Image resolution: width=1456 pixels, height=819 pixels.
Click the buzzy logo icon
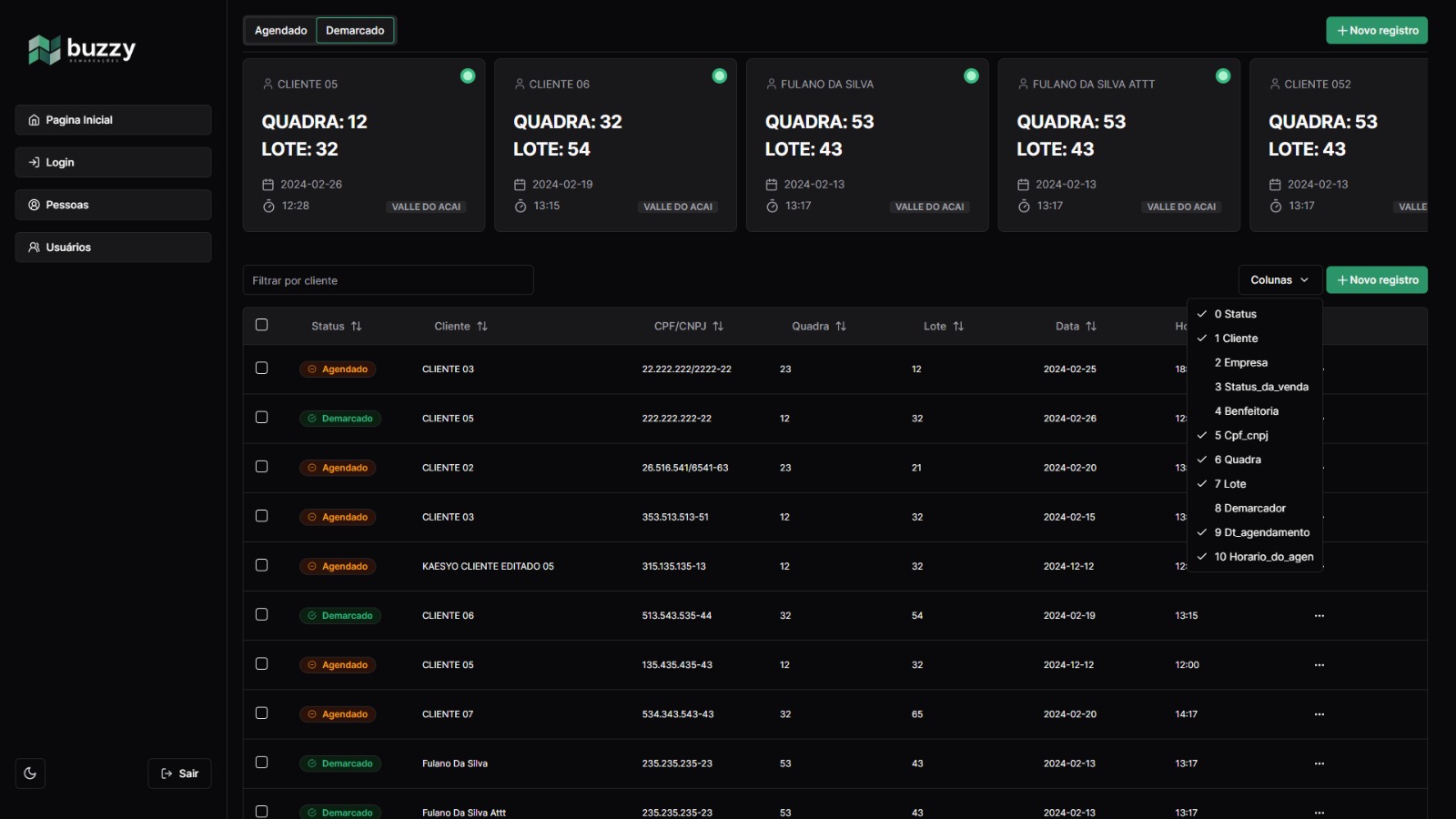click(x=44, y=49)
